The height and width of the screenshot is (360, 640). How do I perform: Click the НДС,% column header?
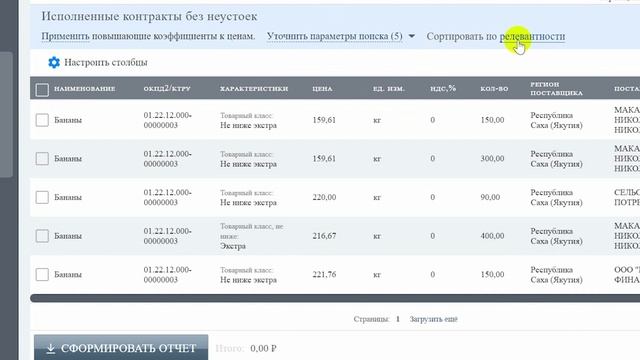(x=443, y=89)
